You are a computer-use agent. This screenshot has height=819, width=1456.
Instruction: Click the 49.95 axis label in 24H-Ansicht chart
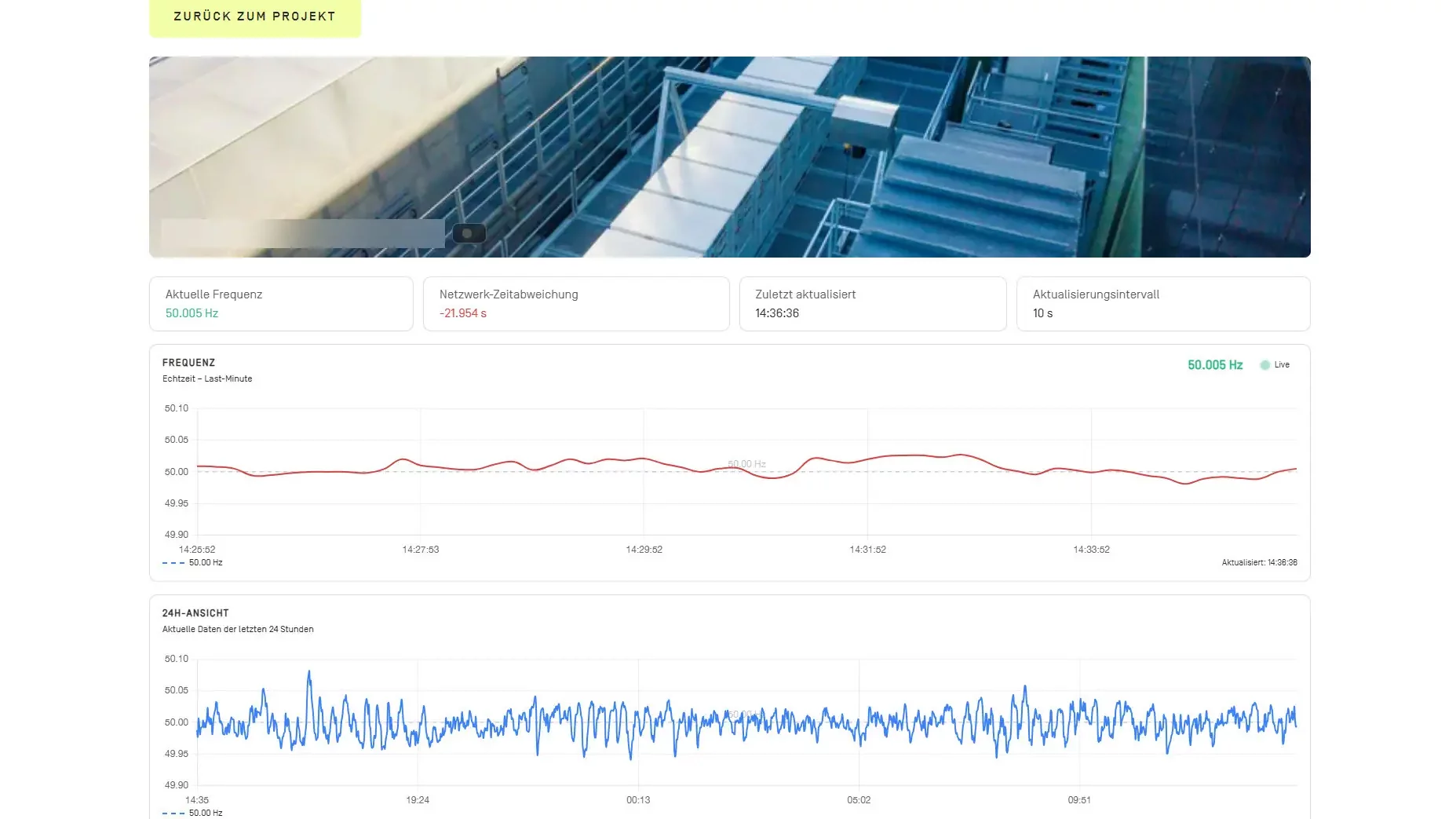click(x=177, y=754)
